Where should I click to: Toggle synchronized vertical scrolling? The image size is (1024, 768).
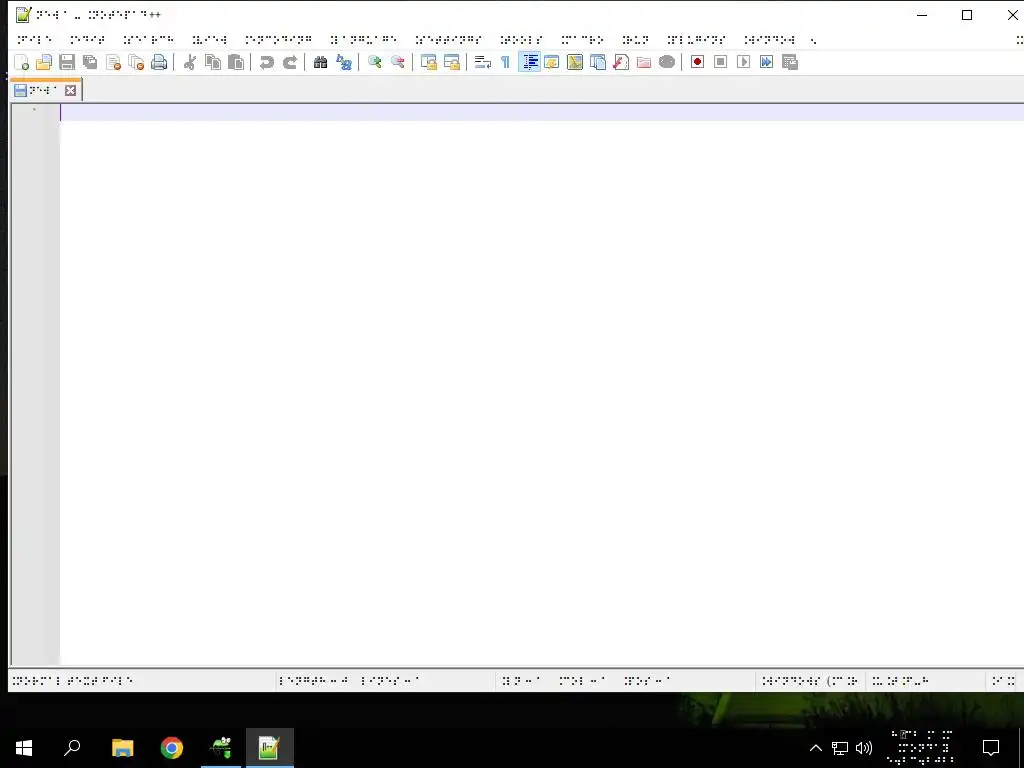tap(428, 62)
